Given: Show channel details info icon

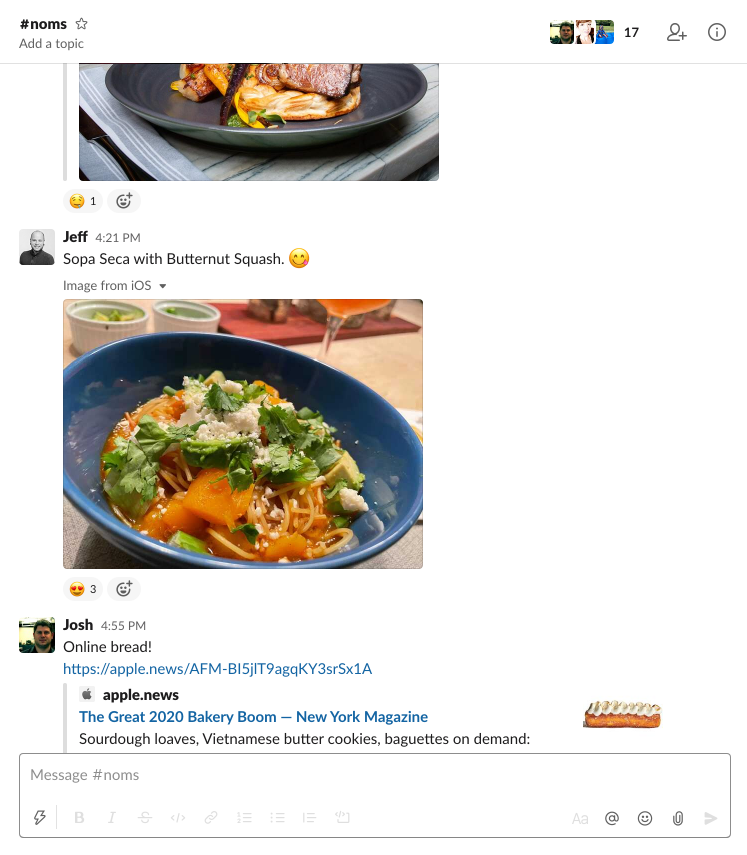Looking at the screenshot, I should click(x=717, y=33).
